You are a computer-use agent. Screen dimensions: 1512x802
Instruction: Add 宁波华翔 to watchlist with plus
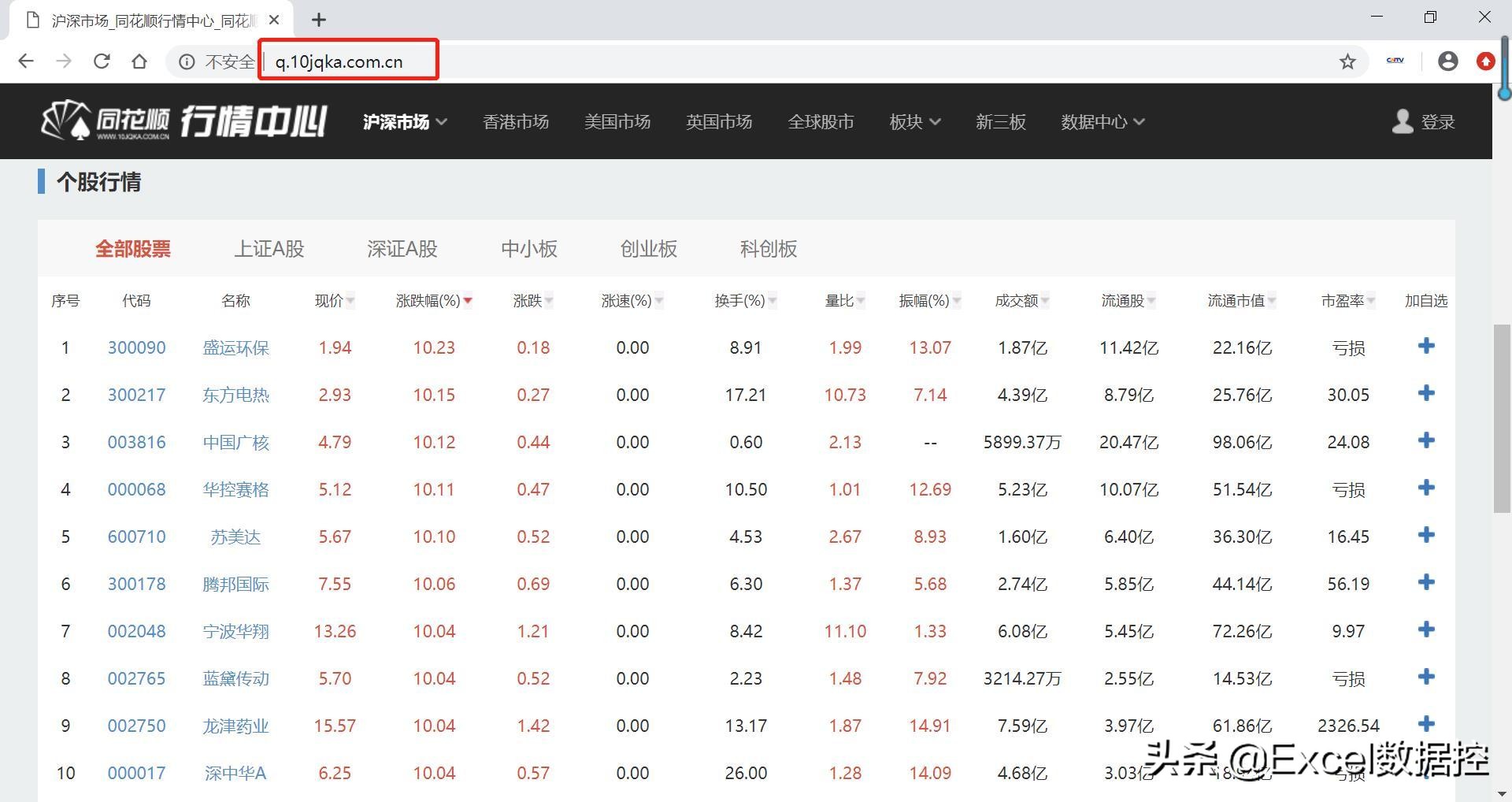1426,629
